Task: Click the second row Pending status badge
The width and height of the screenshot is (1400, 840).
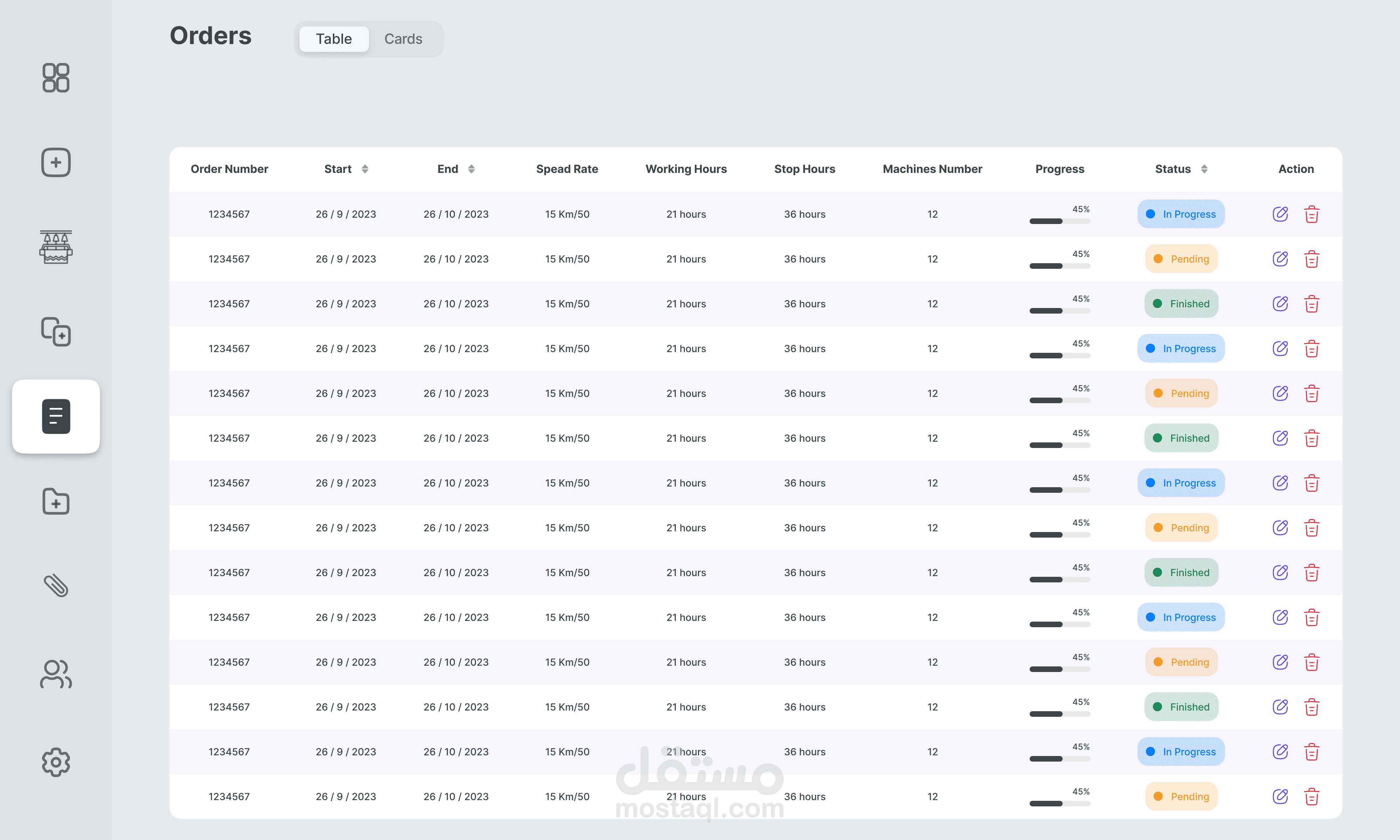Action: pyautogui.click(x=1181, y=259)
